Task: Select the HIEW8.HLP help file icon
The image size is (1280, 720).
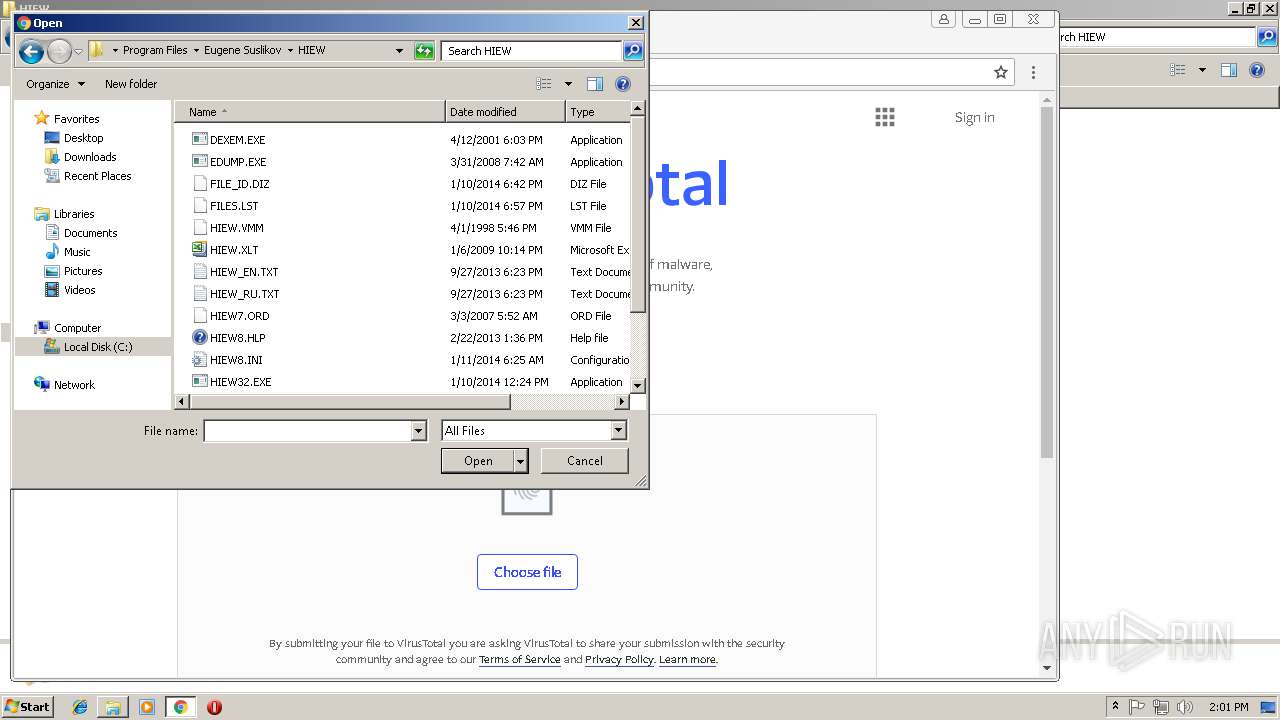Action: click(199, 338)
